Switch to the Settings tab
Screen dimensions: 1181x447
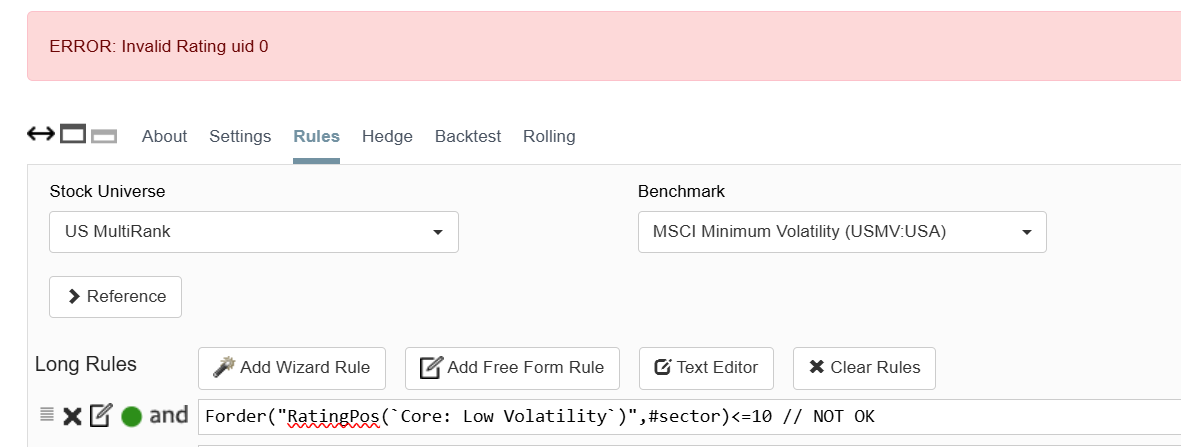tap(240, 137)
